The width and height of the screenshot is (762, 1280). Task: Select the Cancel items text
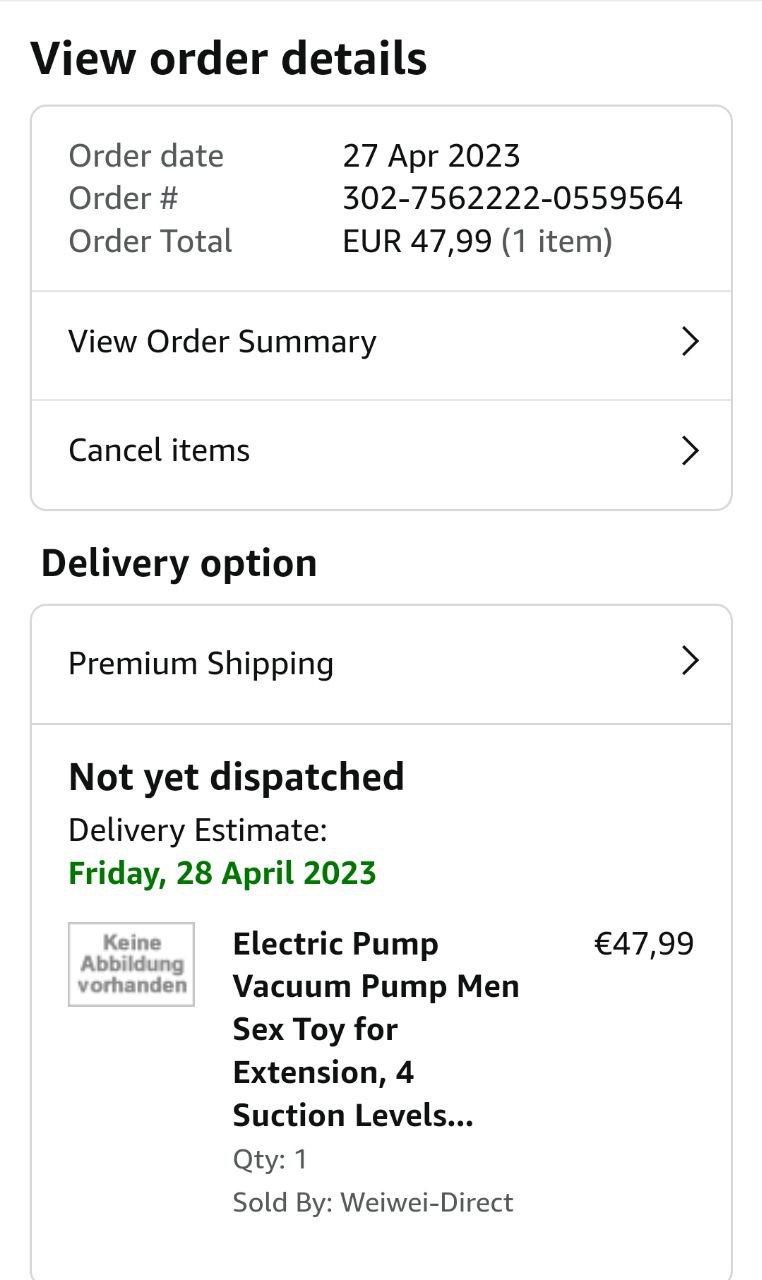(x=159, y=450)
